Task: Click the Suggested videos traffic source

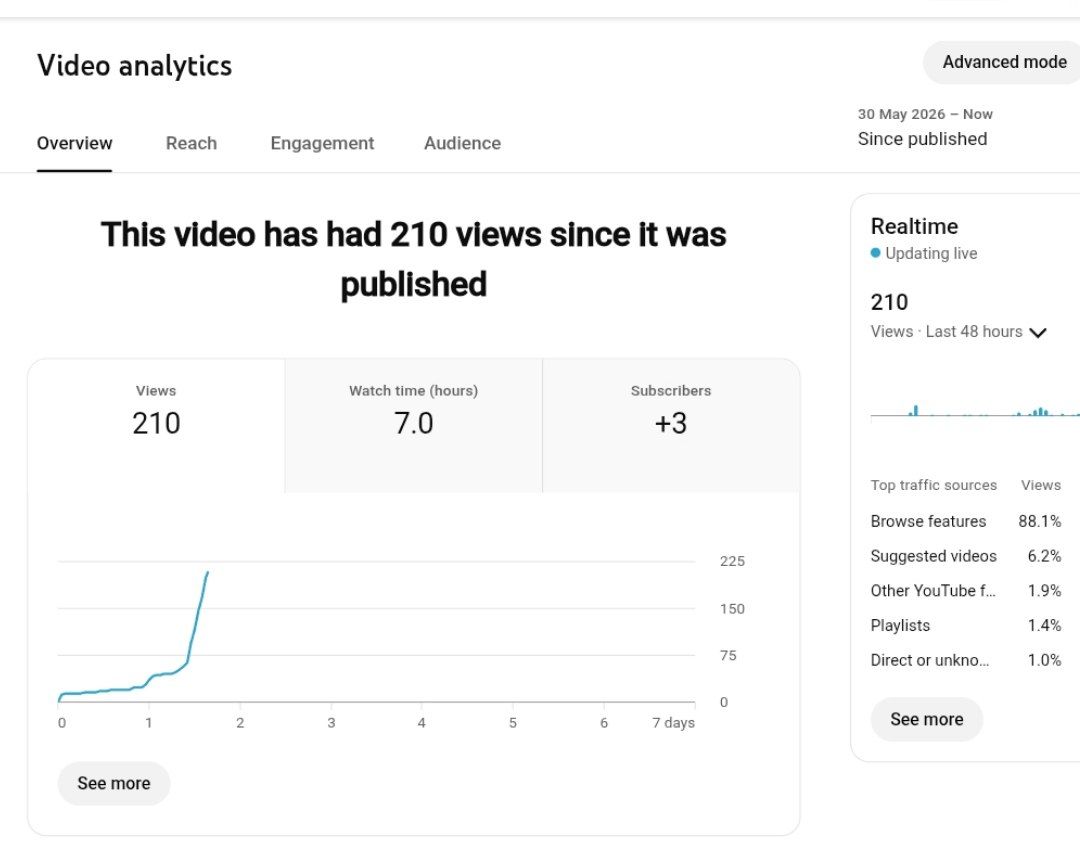Action: click(x=933, y=556)
